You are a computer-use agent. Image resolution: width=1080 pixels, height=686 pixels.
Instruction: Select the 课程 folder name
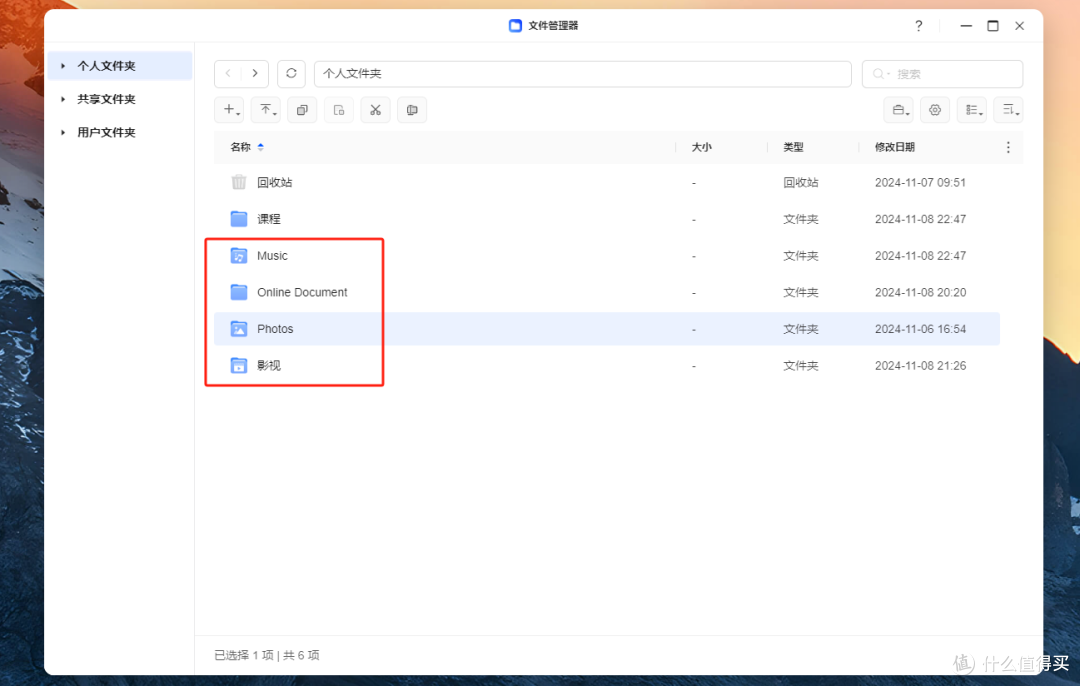pyautogui.click(x=269, y=219)
